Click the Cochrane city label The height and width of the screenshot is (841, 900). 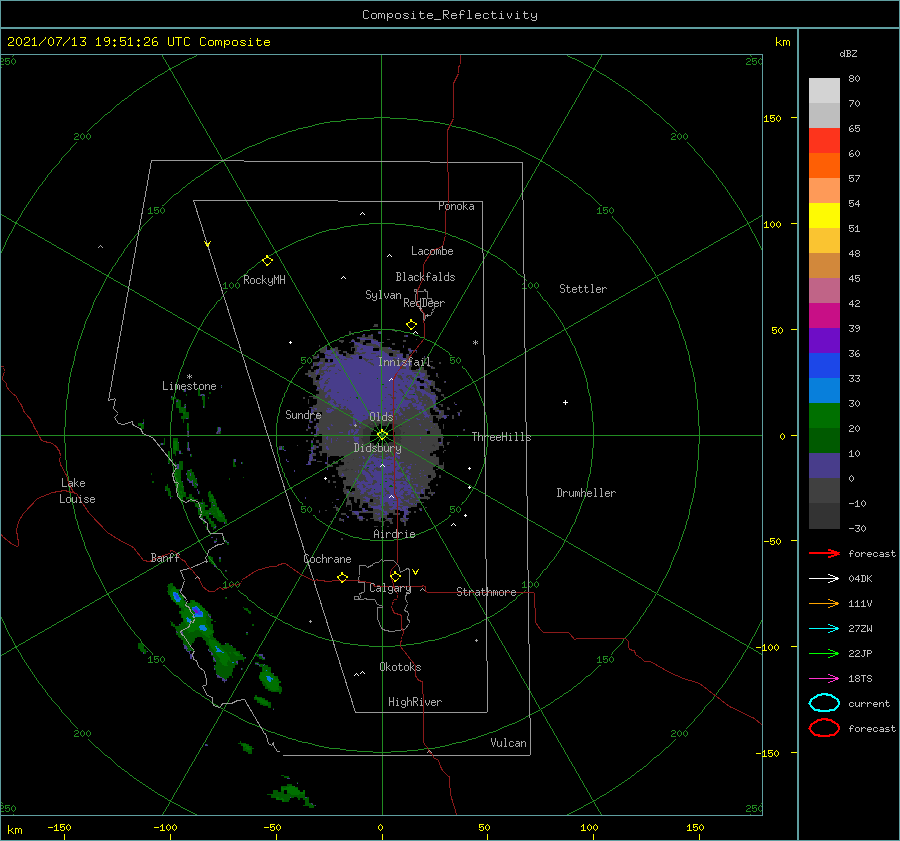[x=327, y=559]
